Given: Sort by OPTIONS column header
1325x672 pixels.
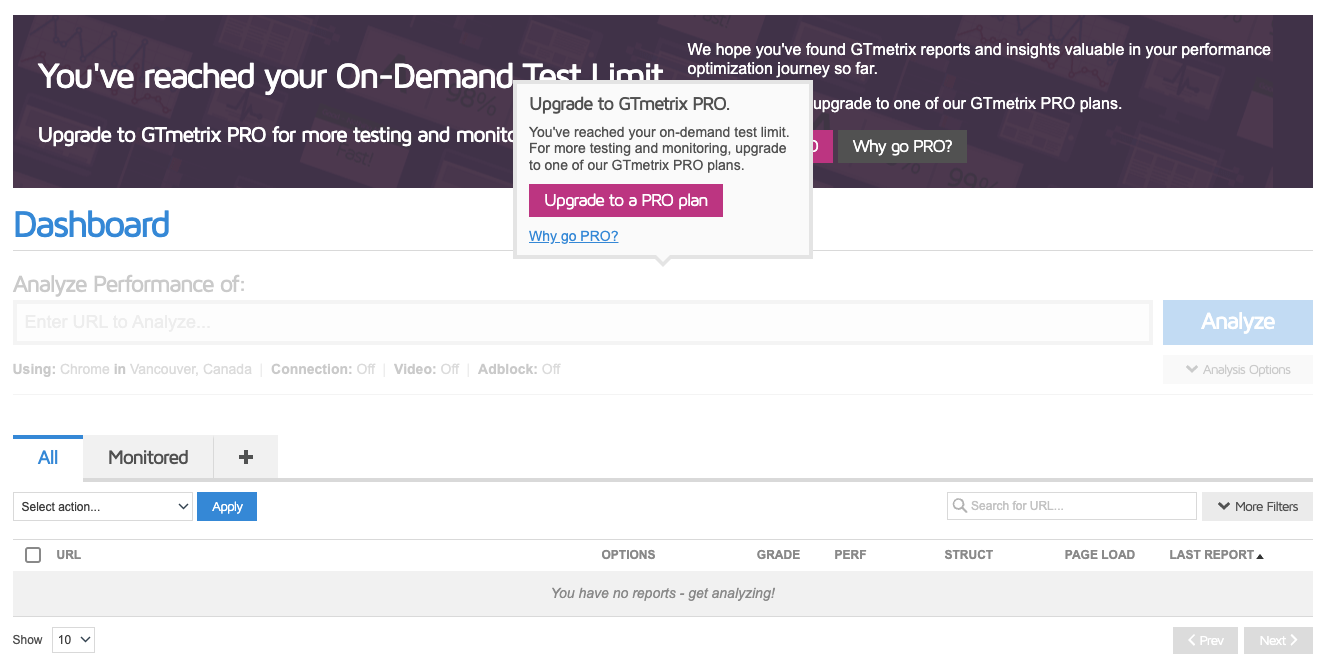Looking at the screenshot, I should [628, 555].
